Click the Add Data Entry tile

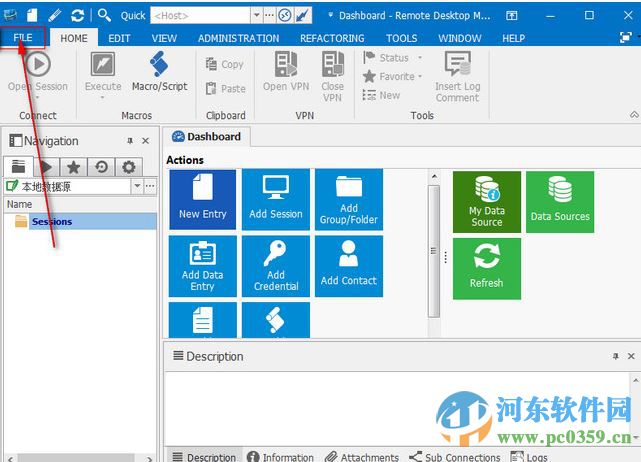(202, 266)
